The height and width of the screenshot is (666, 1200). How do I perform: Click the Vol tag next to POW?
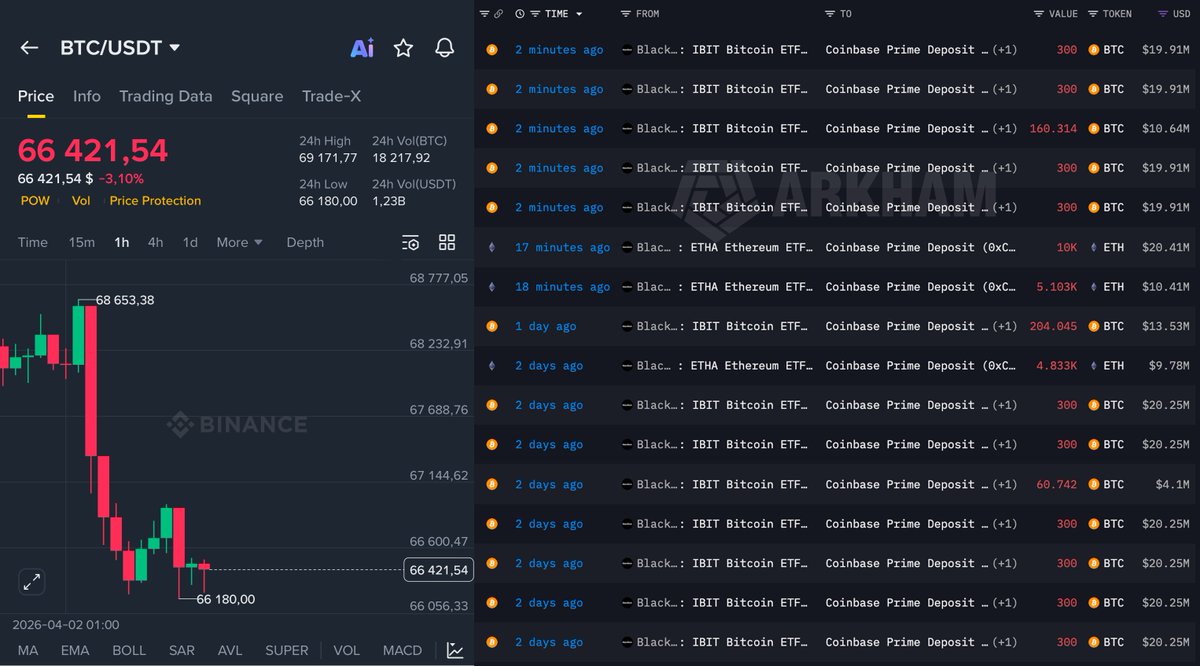[x=80, y=201]
